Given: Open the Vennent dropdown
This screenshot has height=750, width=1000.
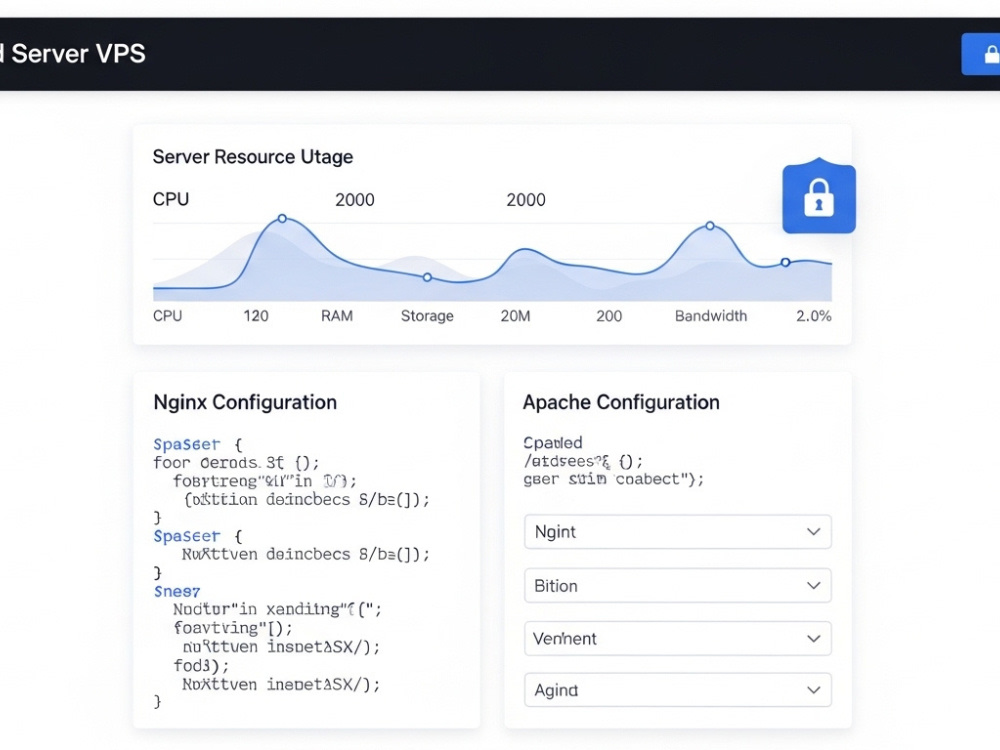Looking at the screenshot, I should (677, 638).
